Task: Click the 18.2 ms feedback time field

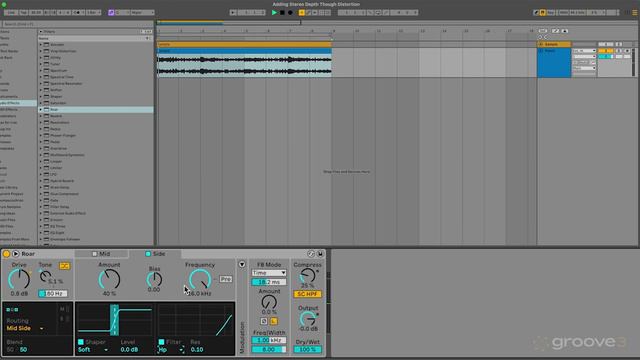Action: click(x=269, y=282)
